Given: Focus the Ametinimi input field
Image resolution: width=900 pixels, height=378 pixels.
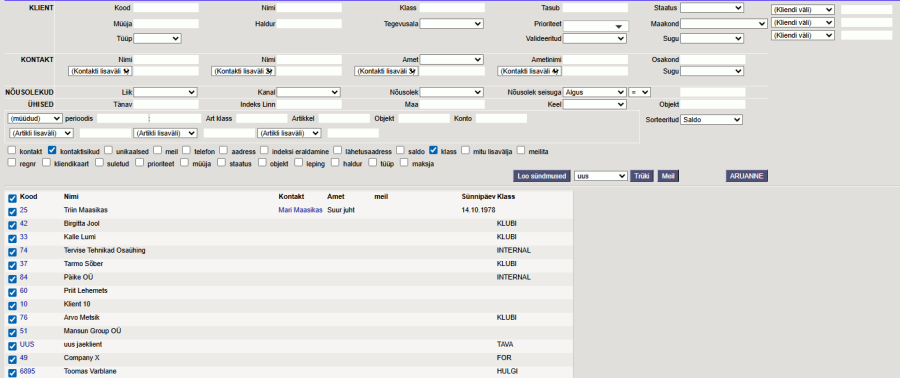Looking at the screenshot, I should (595, 60).
